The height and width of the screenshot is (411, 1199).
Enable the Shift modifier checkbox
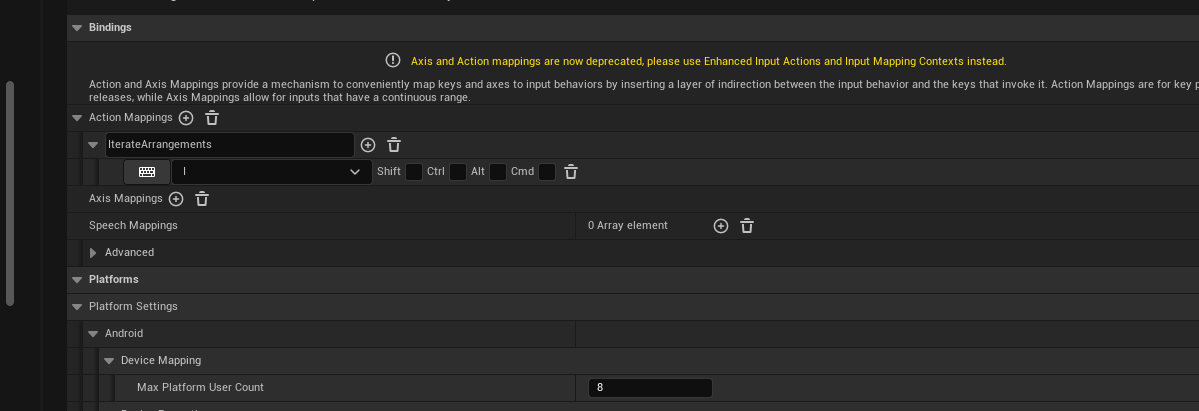tap(413, 172)
